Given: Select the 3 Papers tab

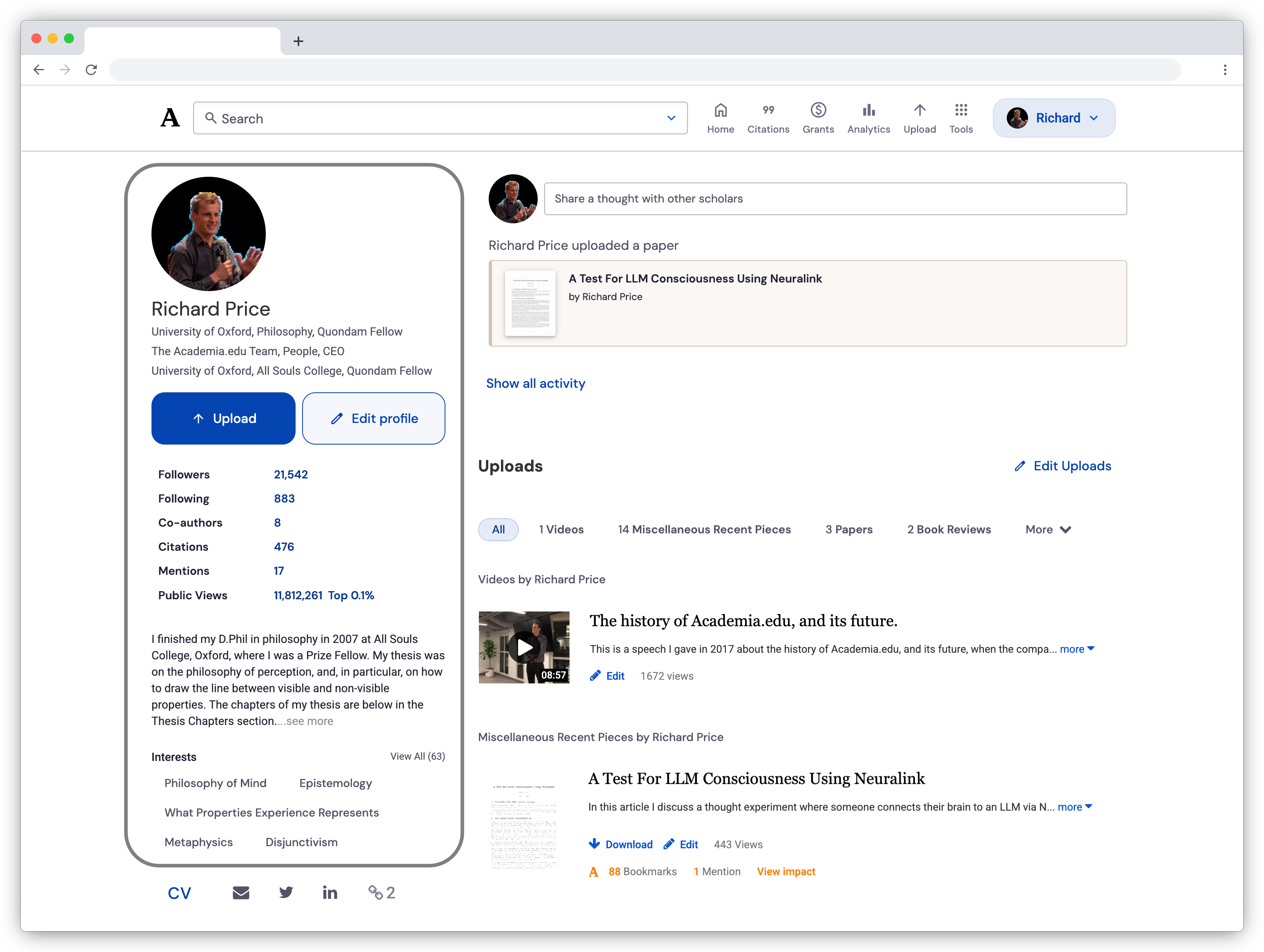Looking at the screenshot, I should [848, 530].
